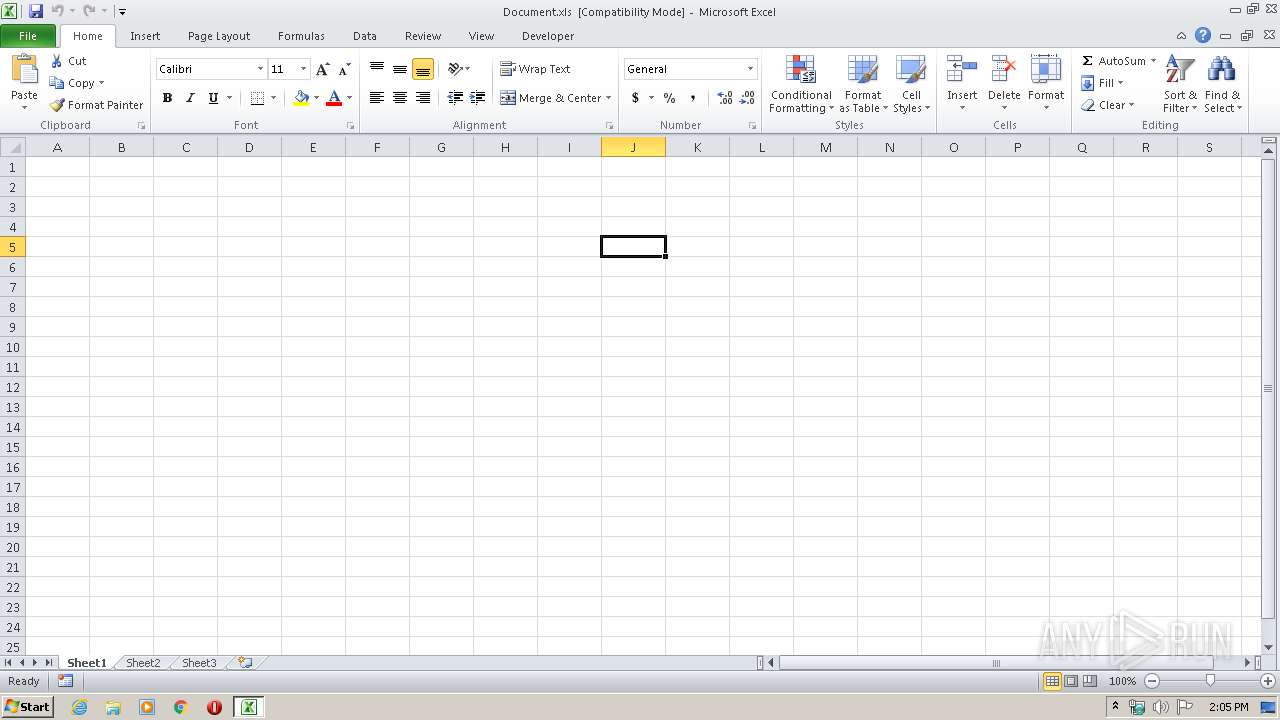This screenshot has height=720, width=1280.
Task: Click the Delete cells icon
Action: click(1004, 70)
